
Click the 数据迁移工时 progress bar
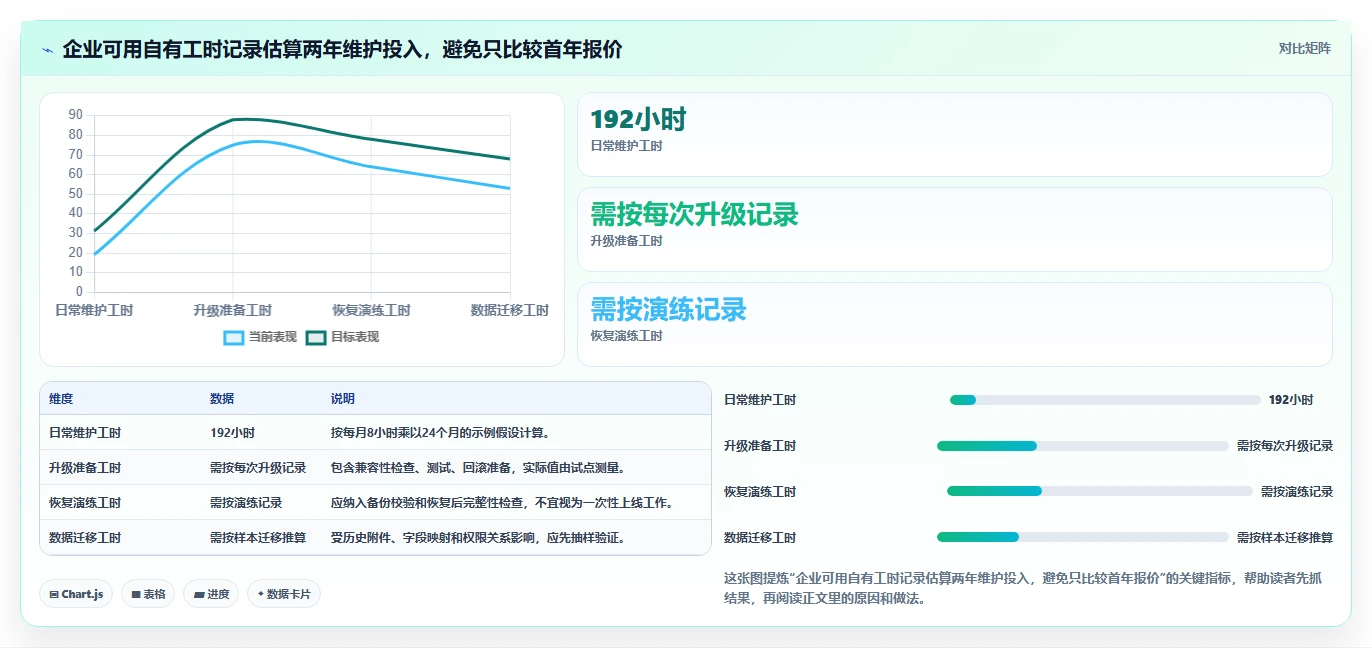tap(1083, 537)
